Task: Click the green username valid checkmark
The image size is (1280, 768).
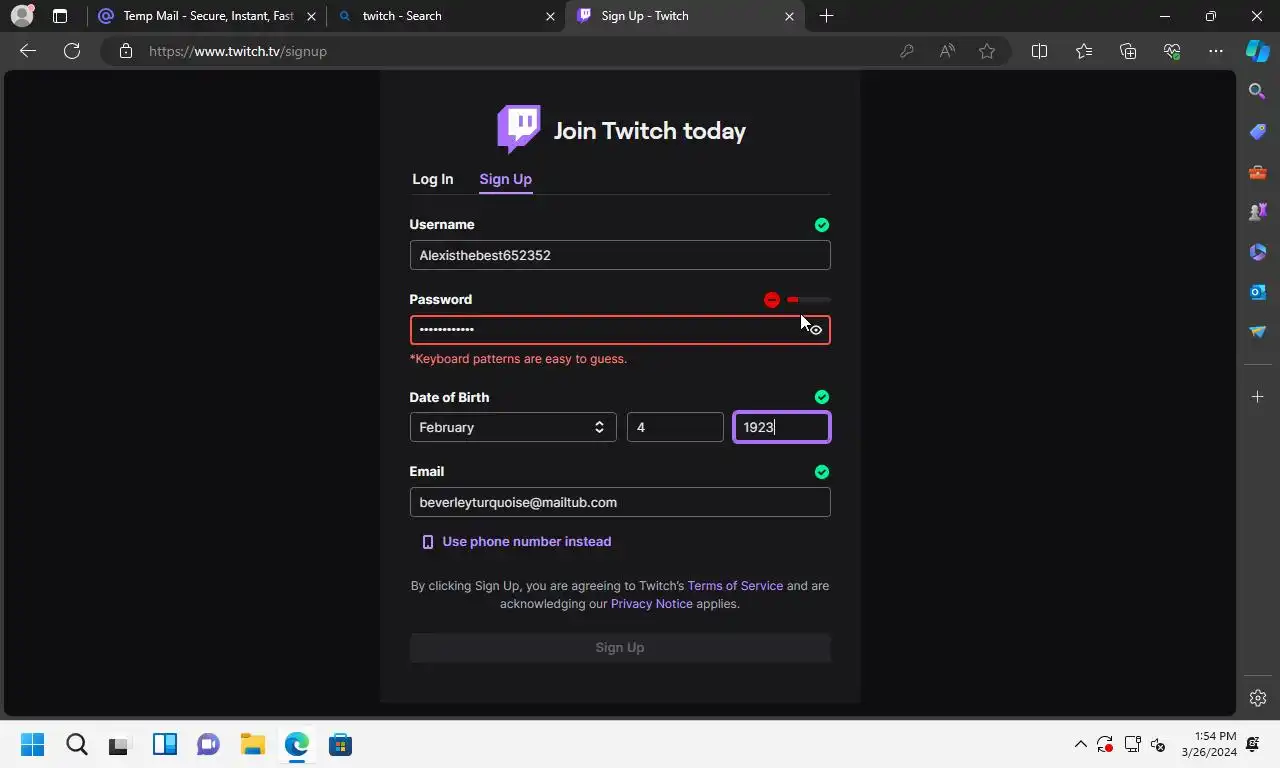Action: click(x=822, y=225)
